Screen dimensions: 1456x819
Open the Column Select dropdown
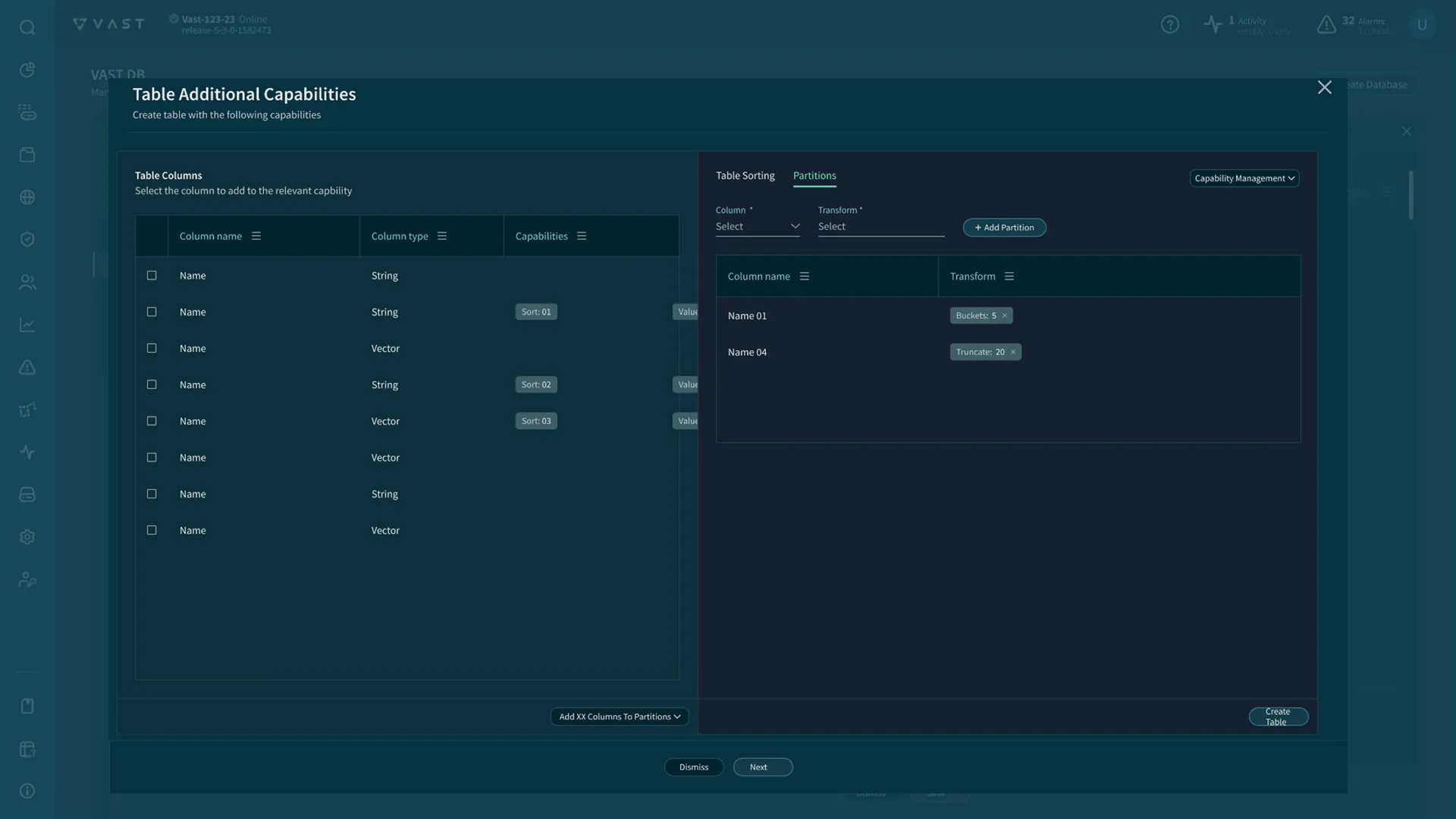coord(758,226)
